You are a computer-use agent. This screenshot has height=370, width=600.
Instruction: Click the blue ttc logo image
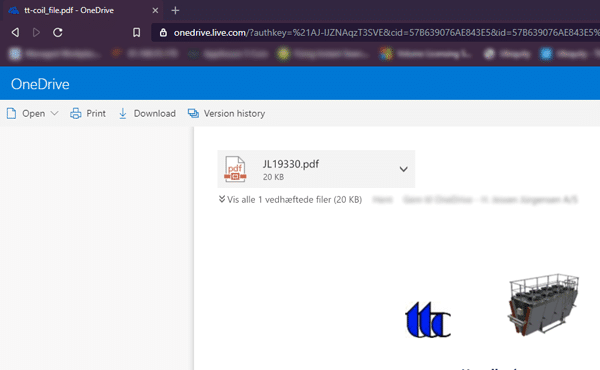tap(428, 319)
